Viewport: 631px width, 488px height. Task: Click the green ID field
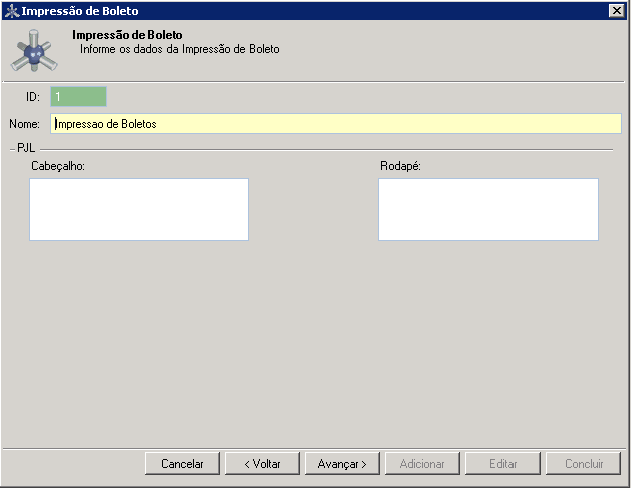point(78,97)
